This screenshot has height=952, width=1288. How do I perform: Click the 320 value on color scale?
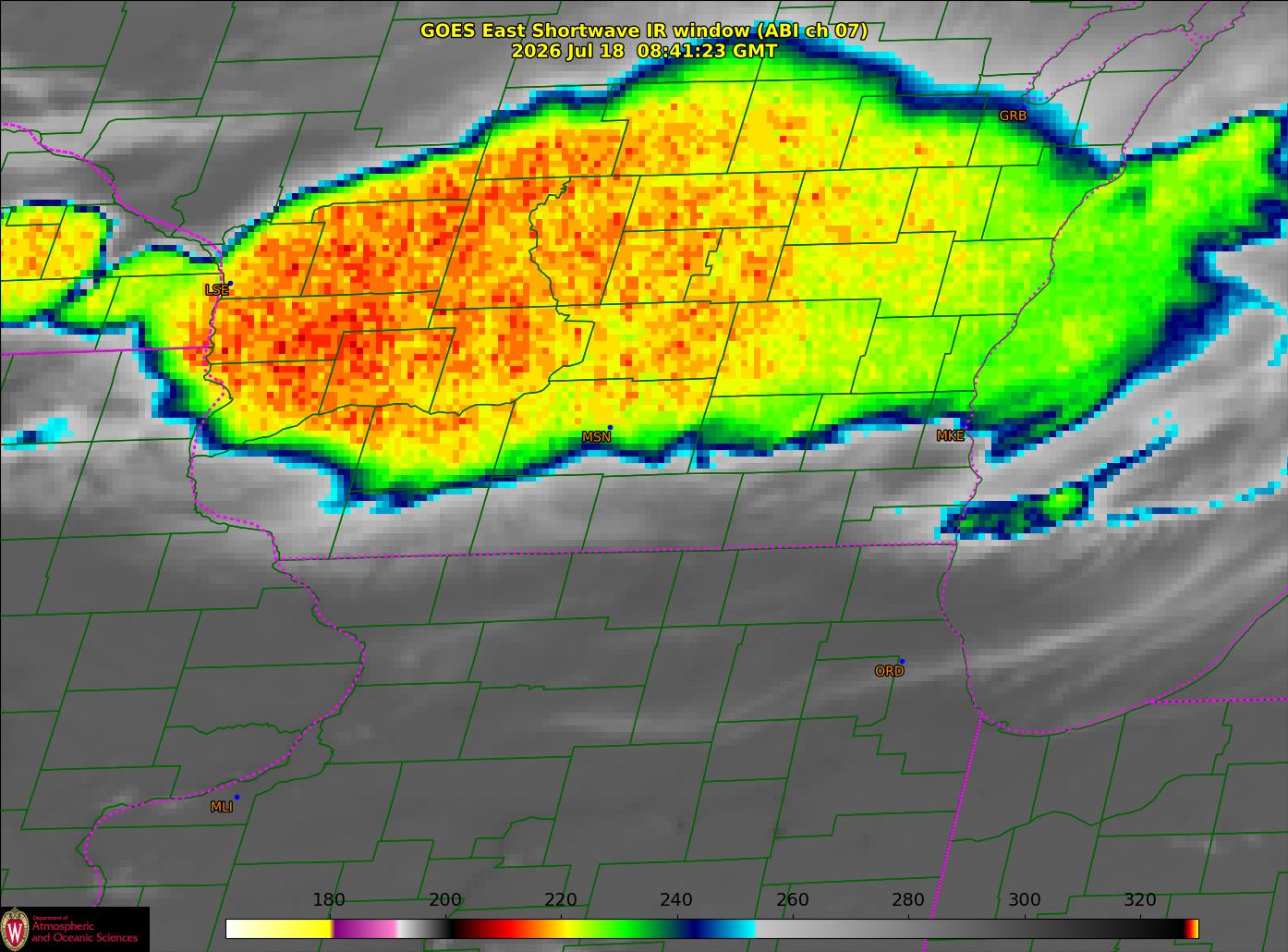[1140, 900]
